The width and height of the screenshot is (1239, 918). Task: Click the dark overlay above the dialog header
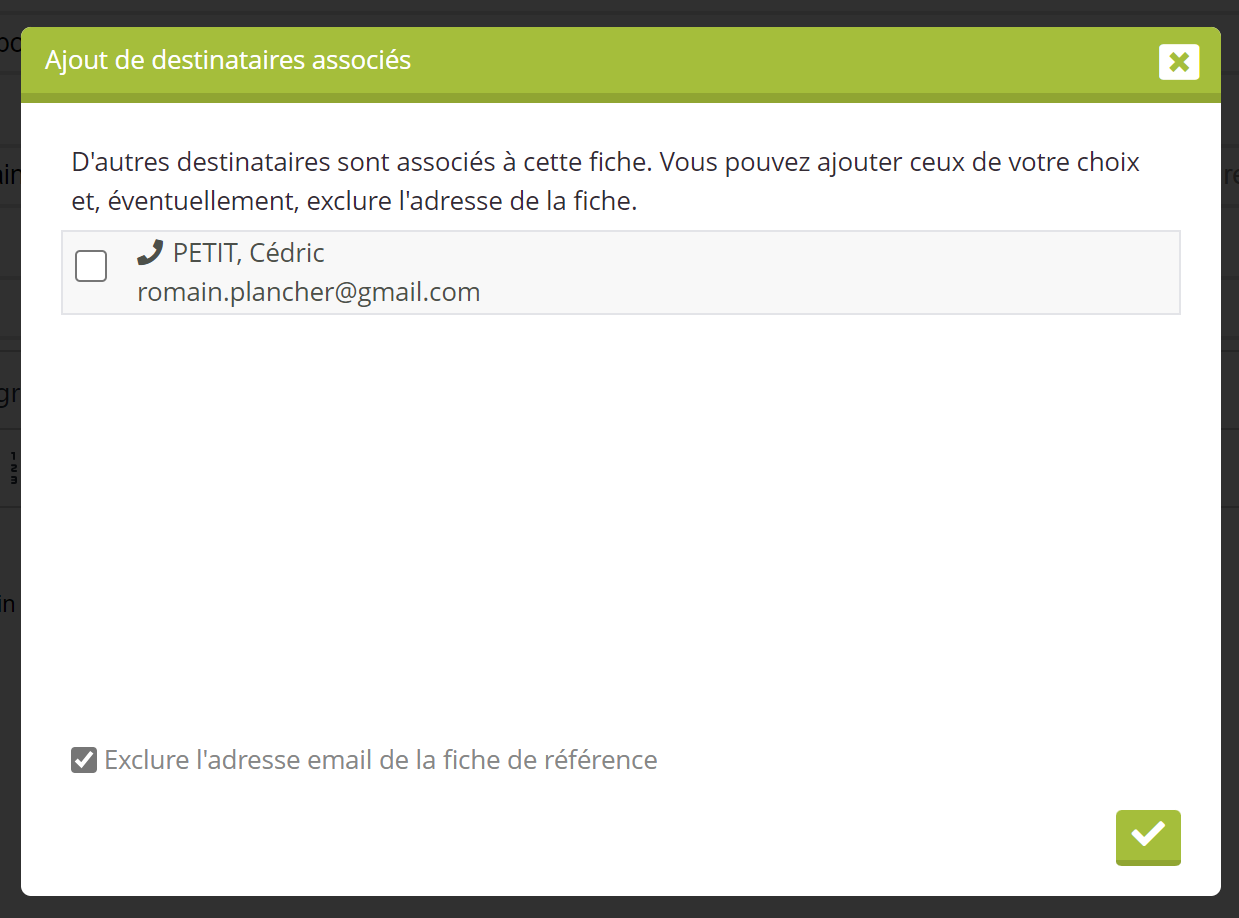point(620,12)
